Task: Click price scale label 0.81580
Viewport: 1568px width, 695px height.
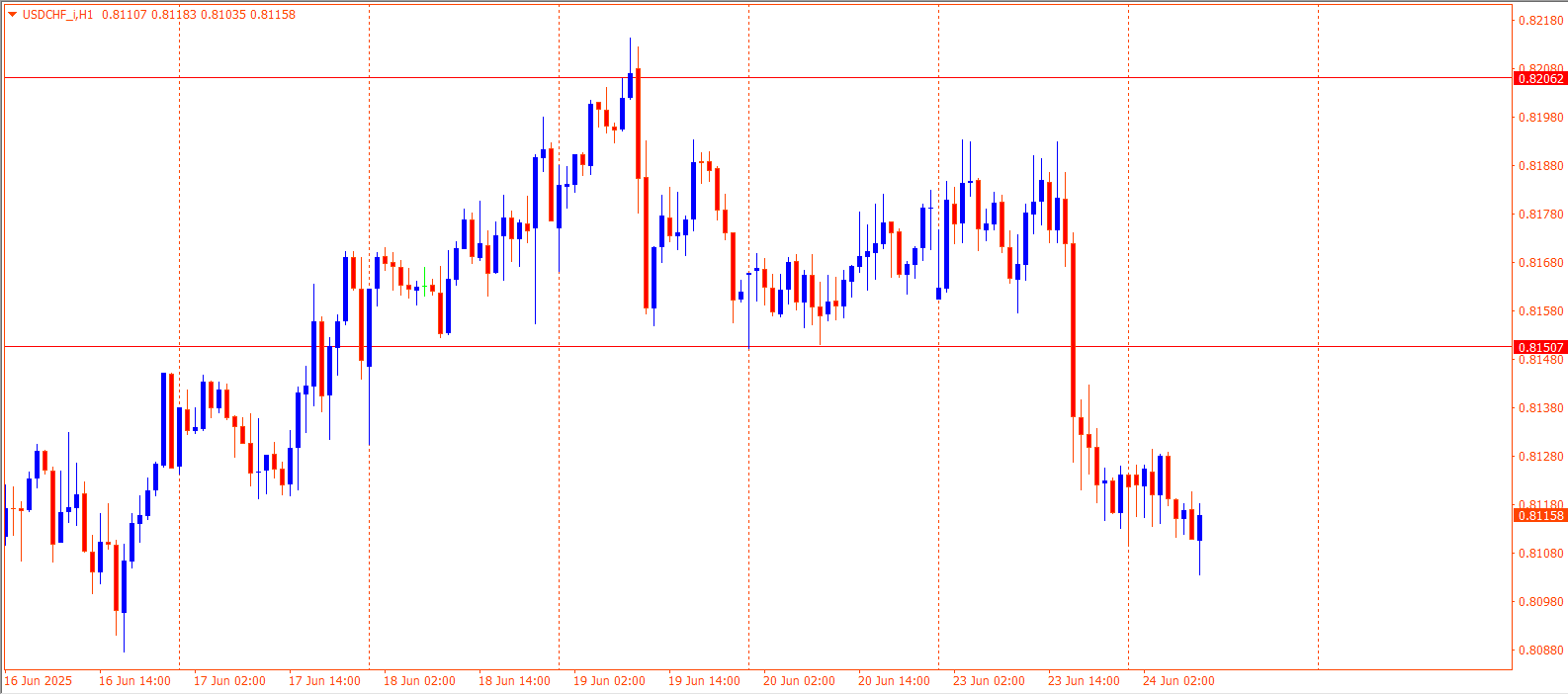Action: pyautogui.click(x=1541, y=311)
